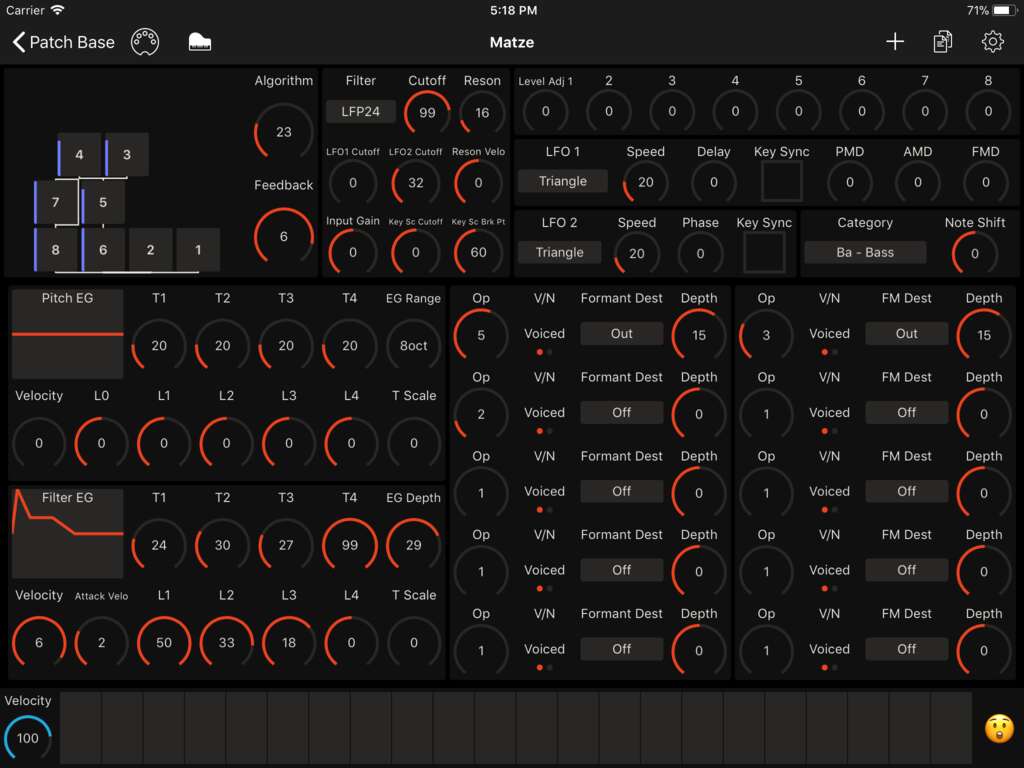The width and height of the screenshot is (1024, 768).
Task: Select the Level Adj 1 knob
Action: click(x=545, y=111)
